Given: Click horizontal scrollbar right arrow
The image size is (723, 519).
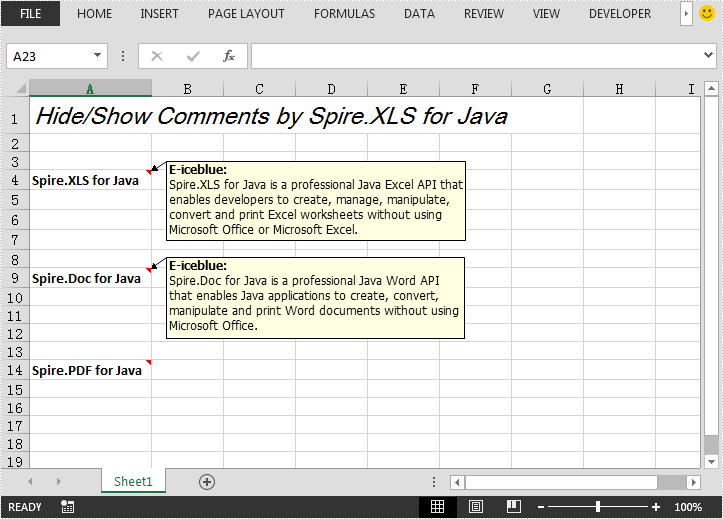Looking at the screenshot, I should coord(693,483).
